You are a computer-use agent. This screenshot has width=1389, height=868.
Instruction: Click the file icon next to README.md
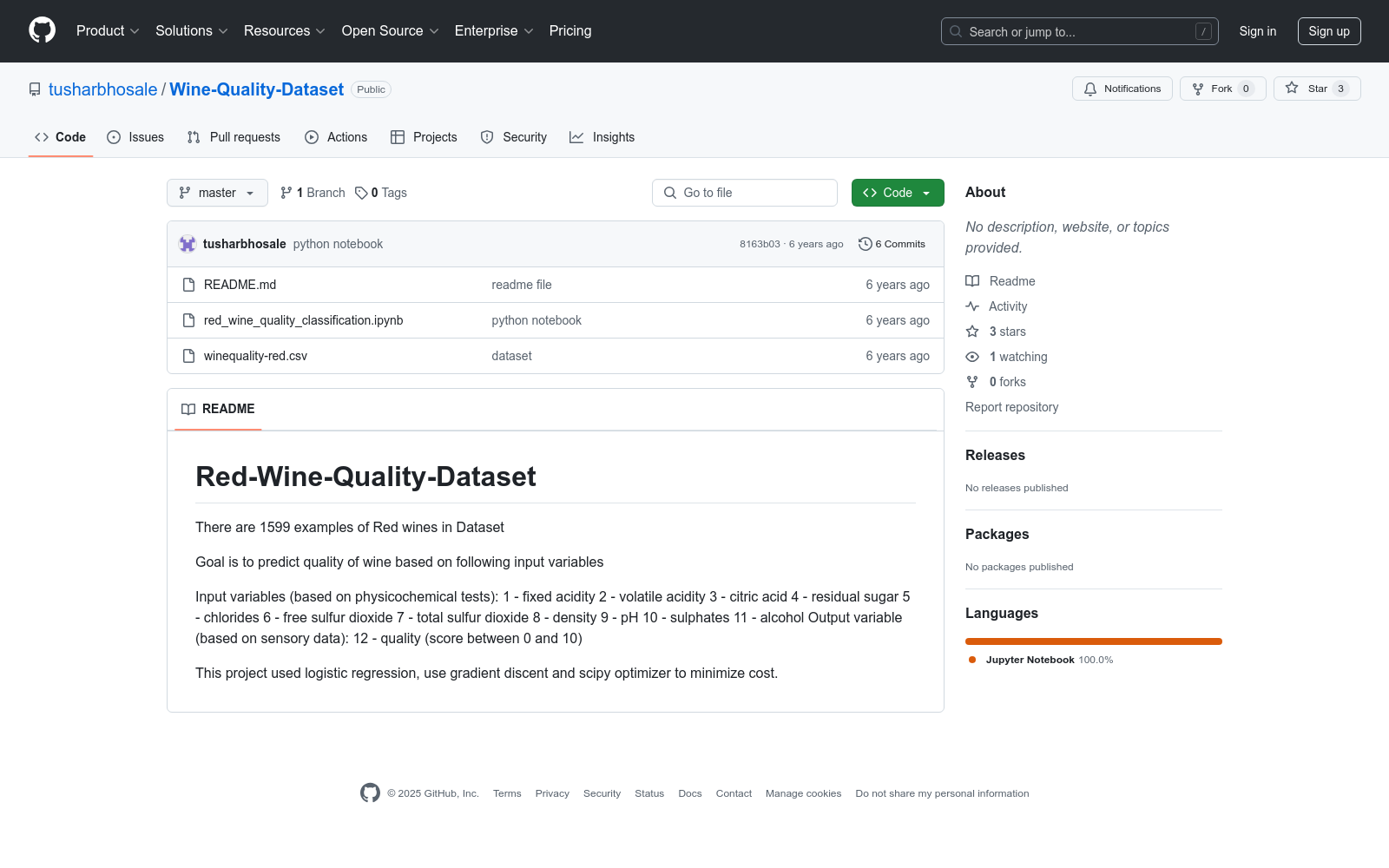[x=188, y=285]
